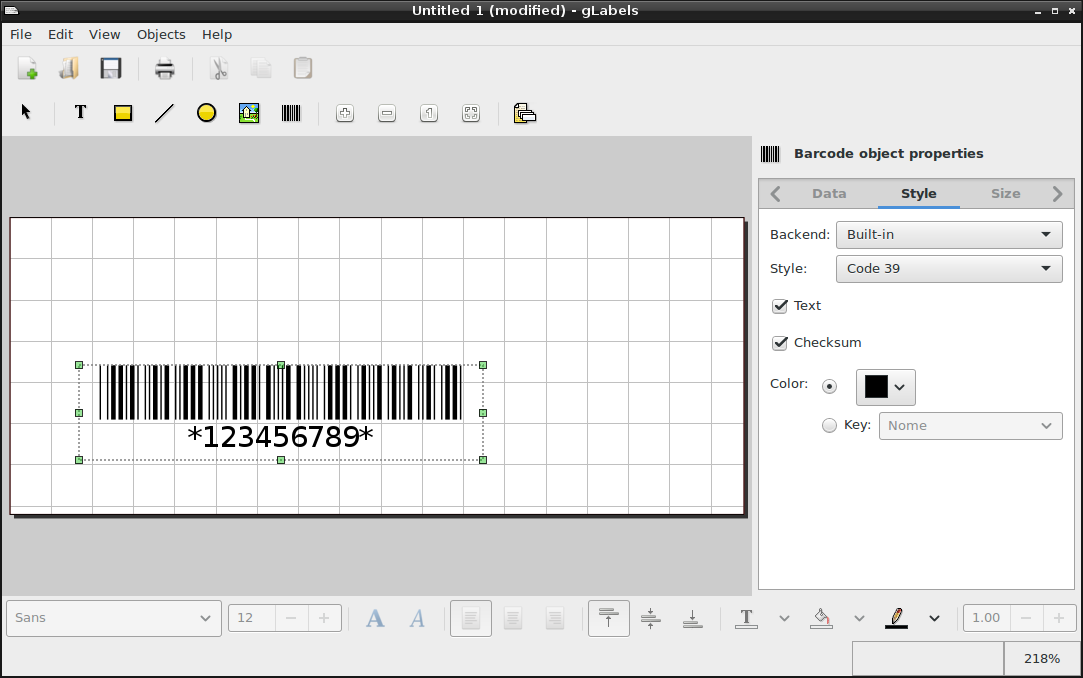Screen dimensions: 1083x678
Task: Click the Copy icon
Action: coord(261,68)
